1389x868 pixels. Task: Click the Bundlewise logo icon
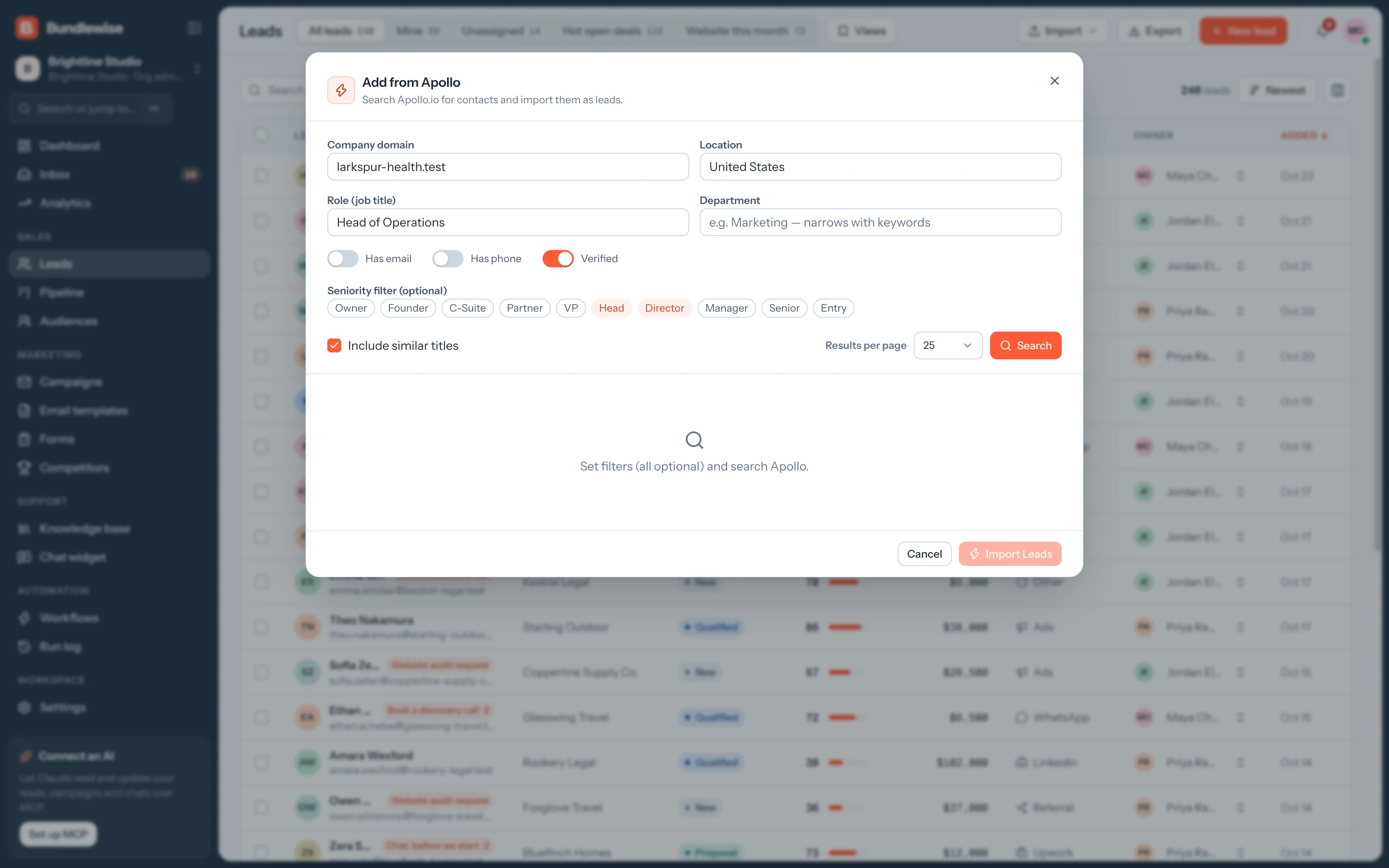tap(27, 27)
